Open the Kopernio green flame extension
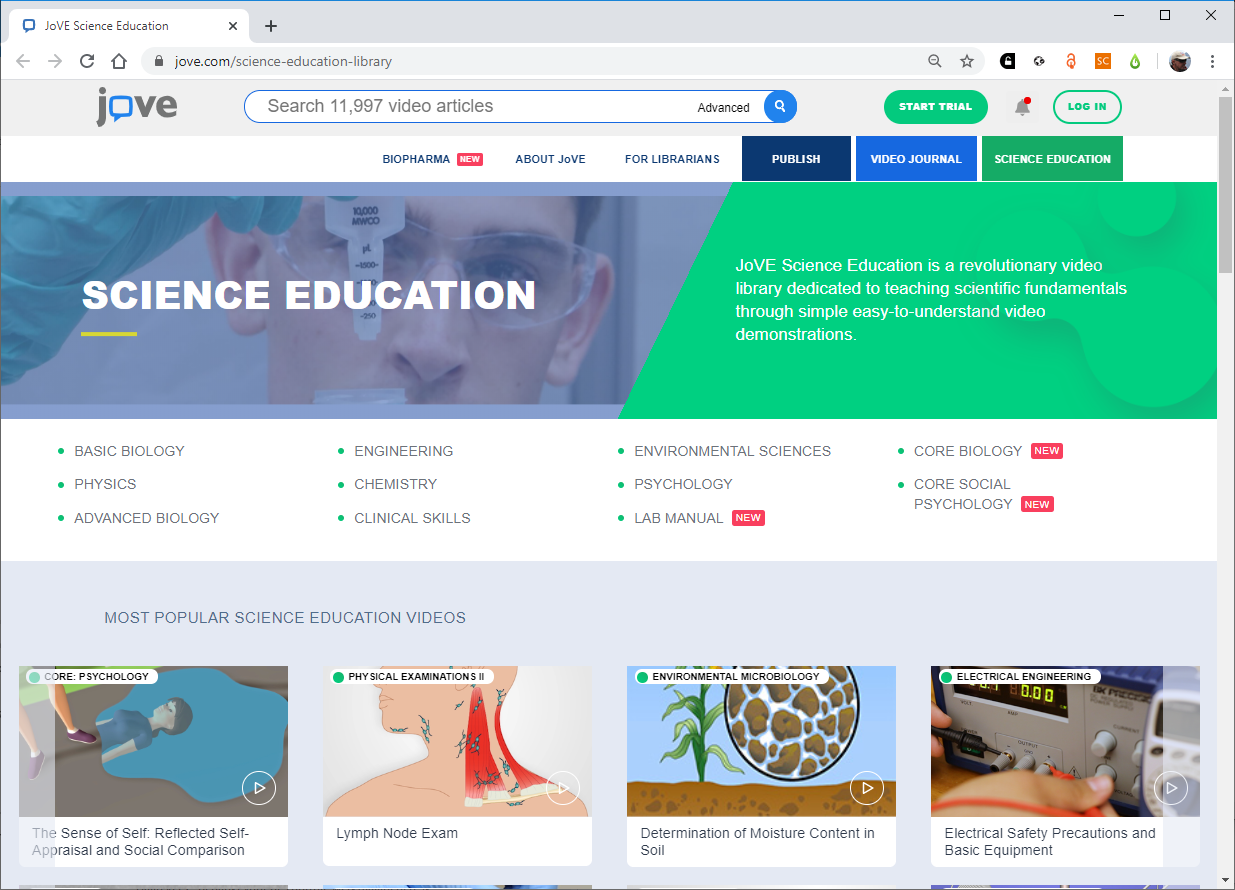 [x=1135, y=61]
